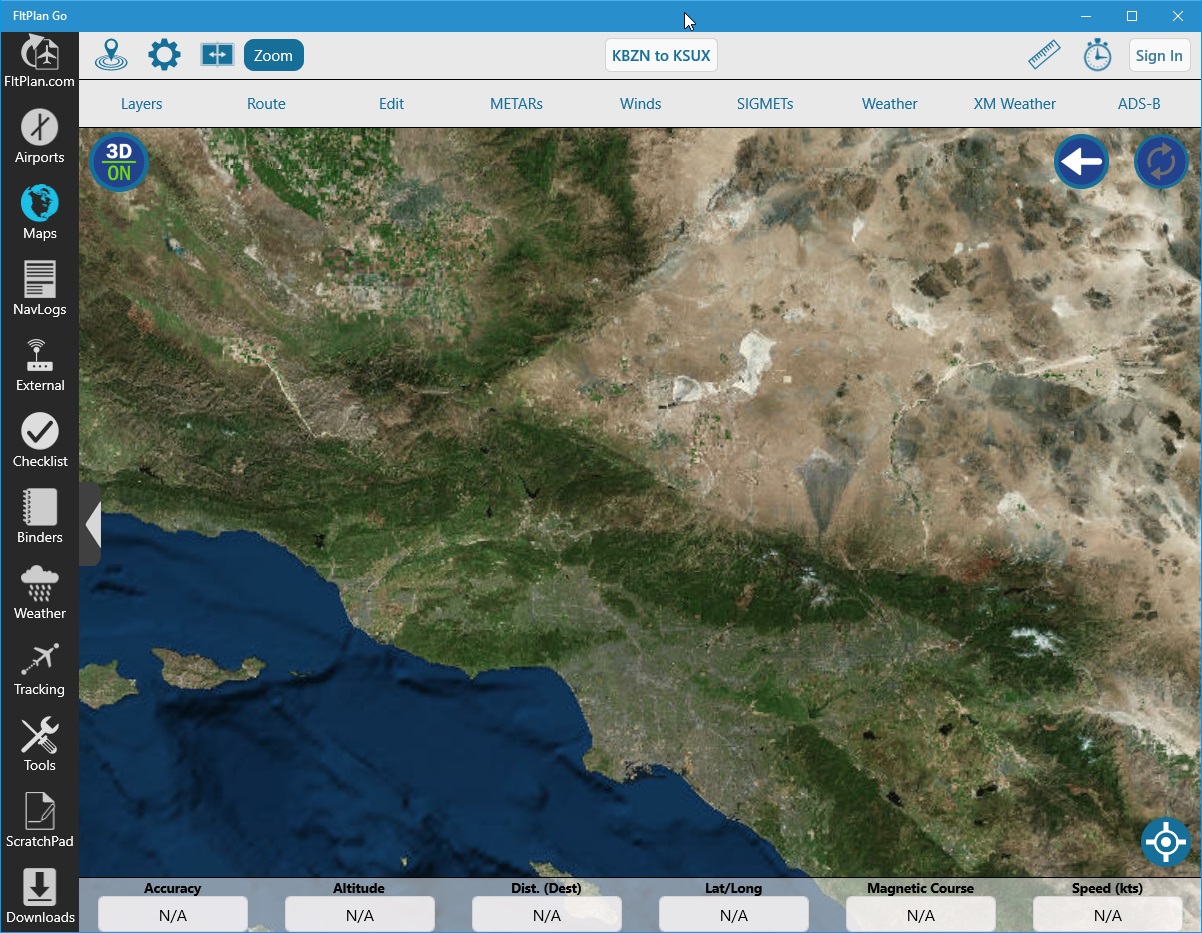1202x933 pixels.
Task: Open the Tools section
Action: pos(39,745)
